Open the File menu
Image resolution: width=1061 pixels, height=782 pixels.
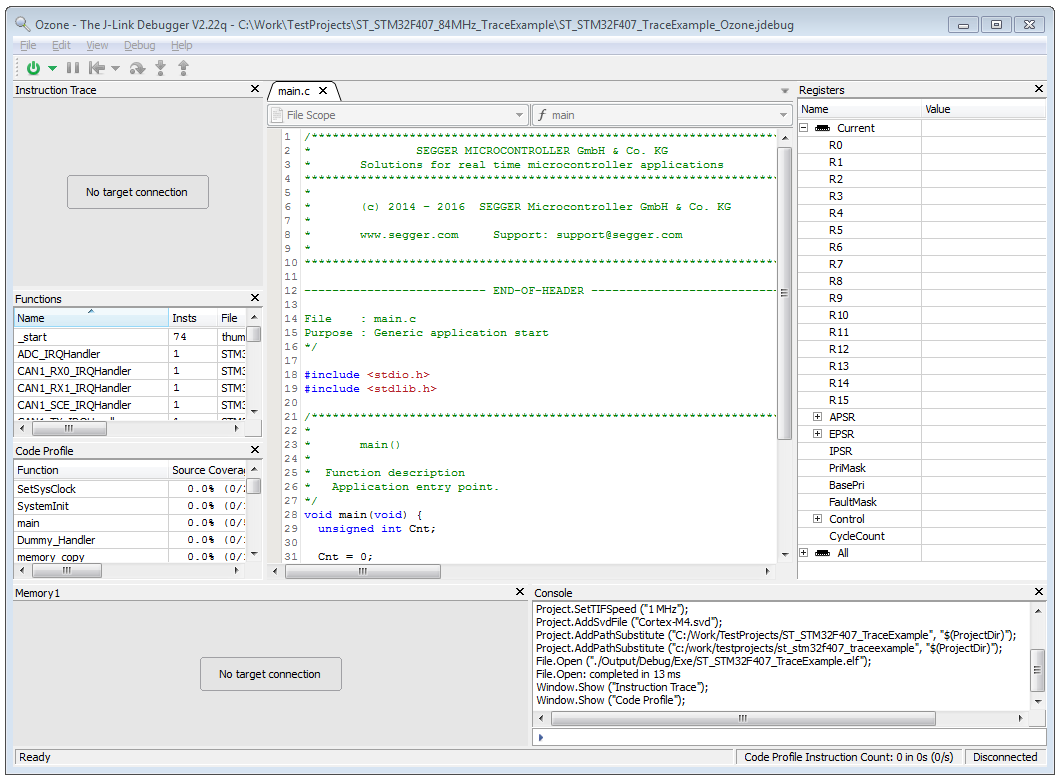click(x=28, y=45)
